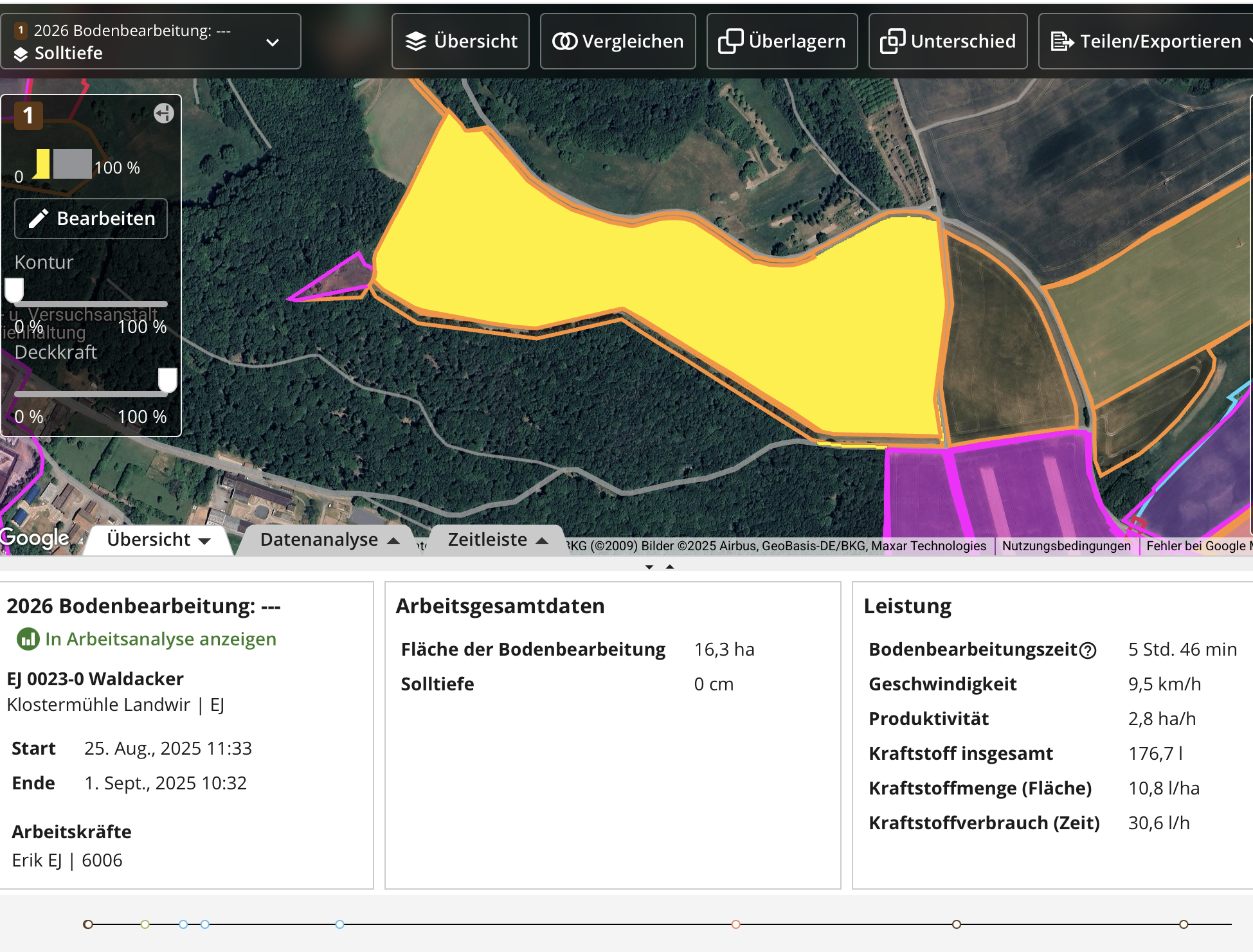This screenshot has height=952, width=1253.
Task: Click the Überlagern overlay icon button
Action: pos(730,41)
